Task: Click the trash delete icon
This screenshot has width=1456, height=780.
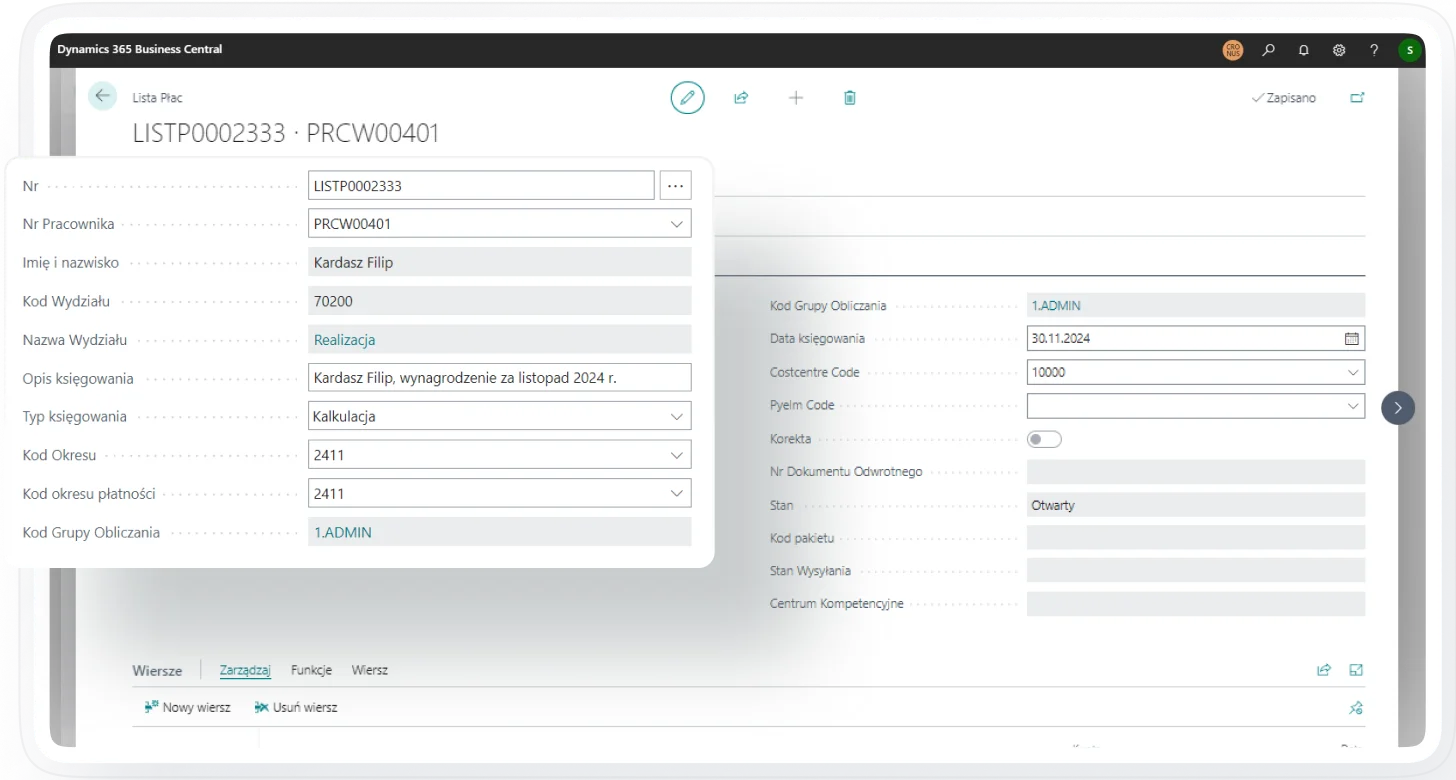Action: point(850,98)
